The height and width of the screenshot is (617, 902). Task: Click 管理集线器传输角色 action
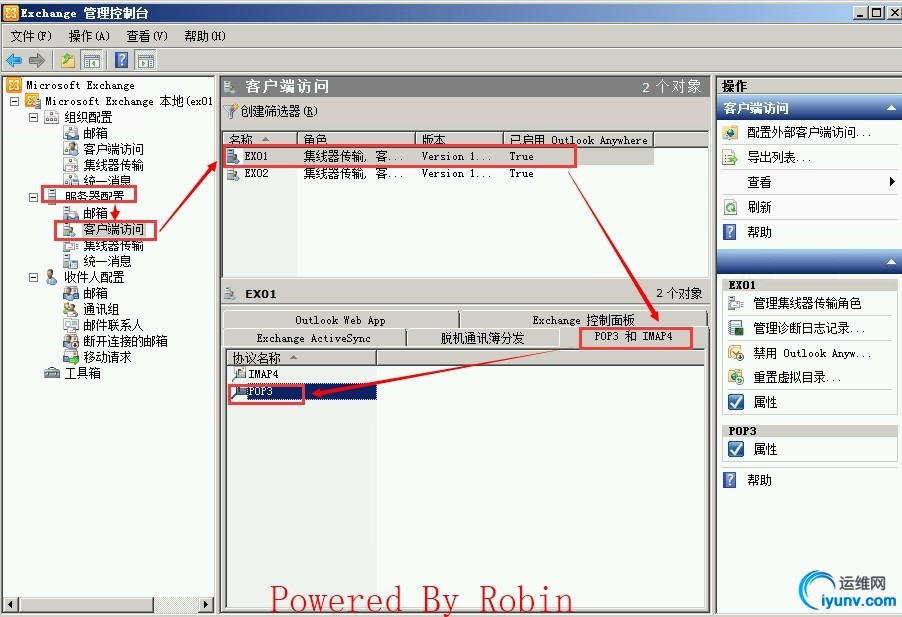click(x=807, y=303)
